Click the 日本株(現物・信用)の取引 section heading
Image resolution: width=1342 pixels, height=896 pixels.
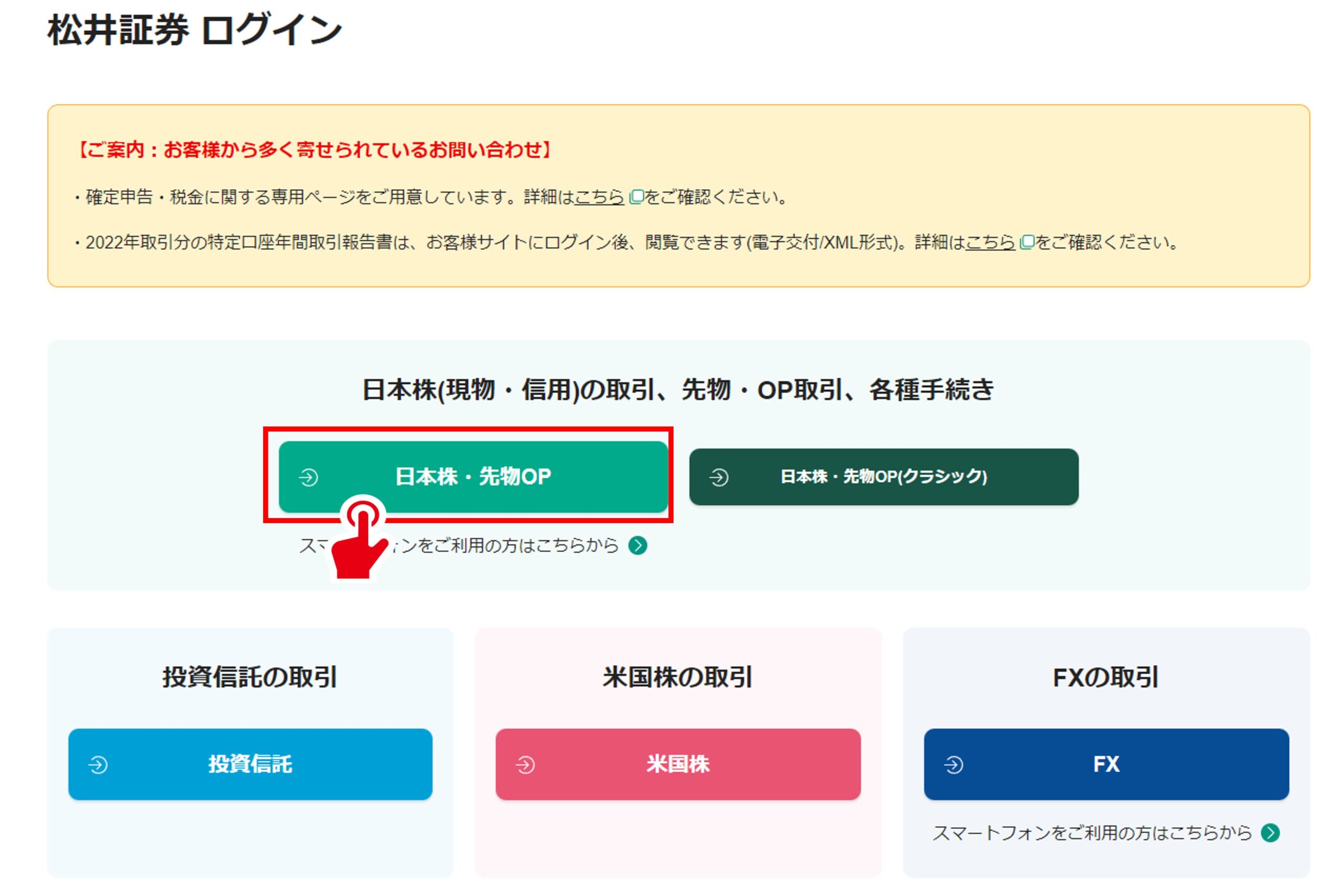point(678,390)
